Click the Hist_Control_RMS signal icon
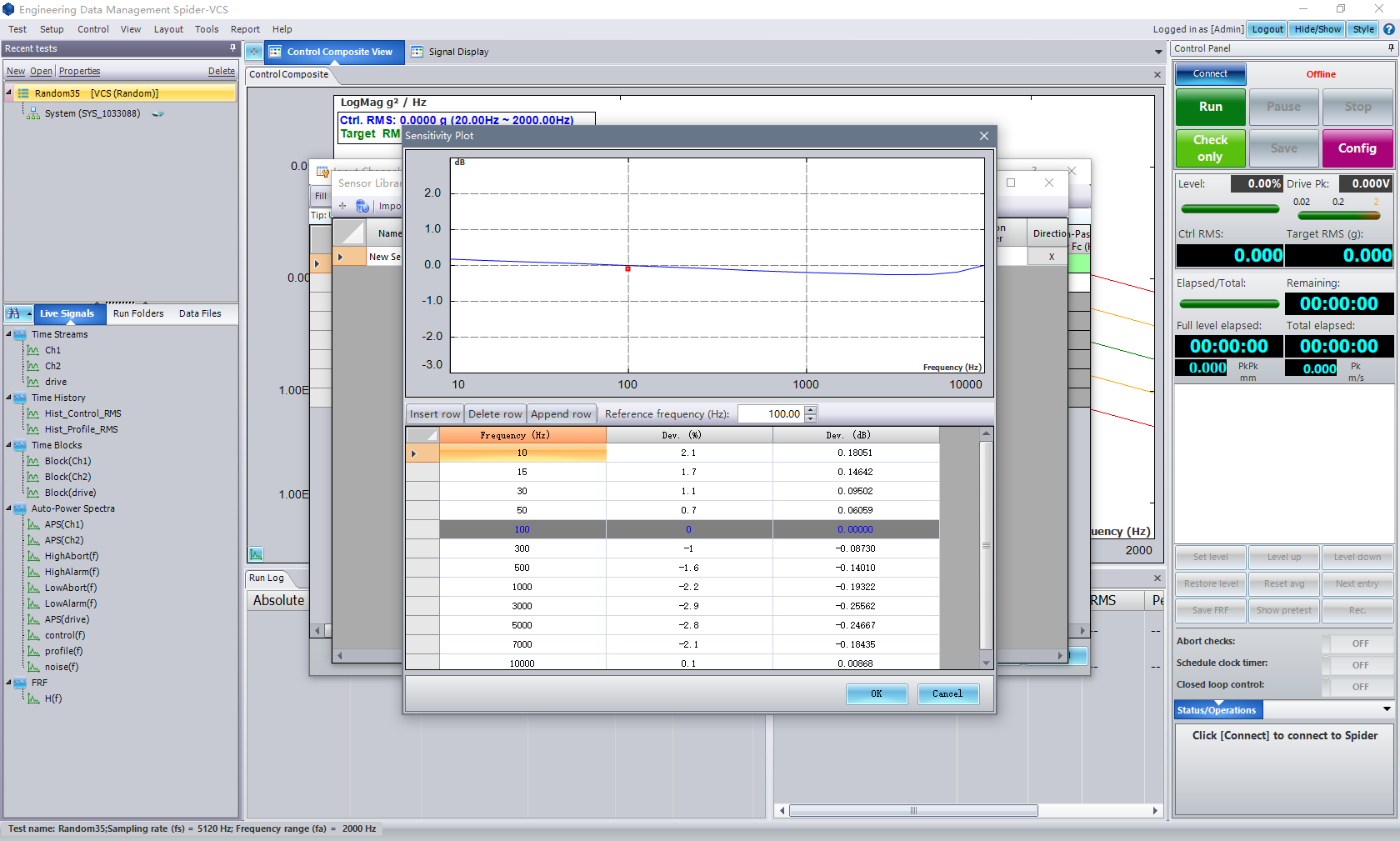Viewport: 1400px width, 841px height. [x=33, y=413]
